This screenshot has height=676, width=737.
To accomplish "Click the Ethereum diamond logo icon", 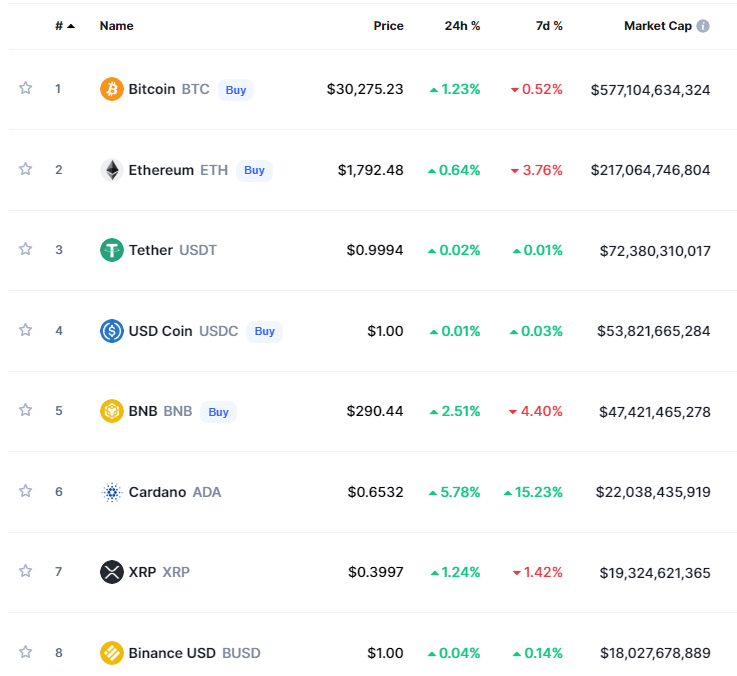I will (x=112, y=170).
